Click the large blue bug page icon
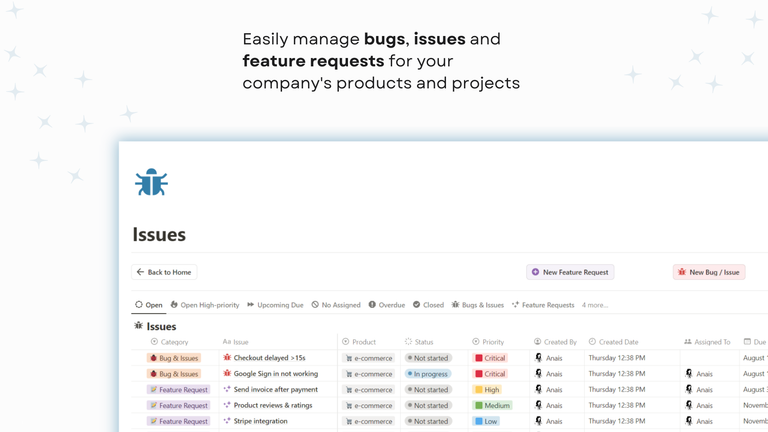Viewport: 768px width, 432px height. tap(151, 182)
